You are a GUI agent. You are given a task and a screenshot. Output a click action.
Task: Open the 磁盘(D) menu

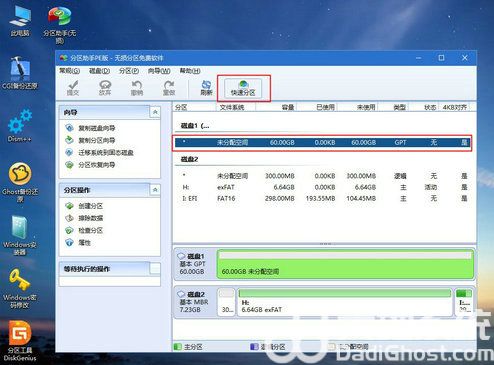tap(99, 71)
